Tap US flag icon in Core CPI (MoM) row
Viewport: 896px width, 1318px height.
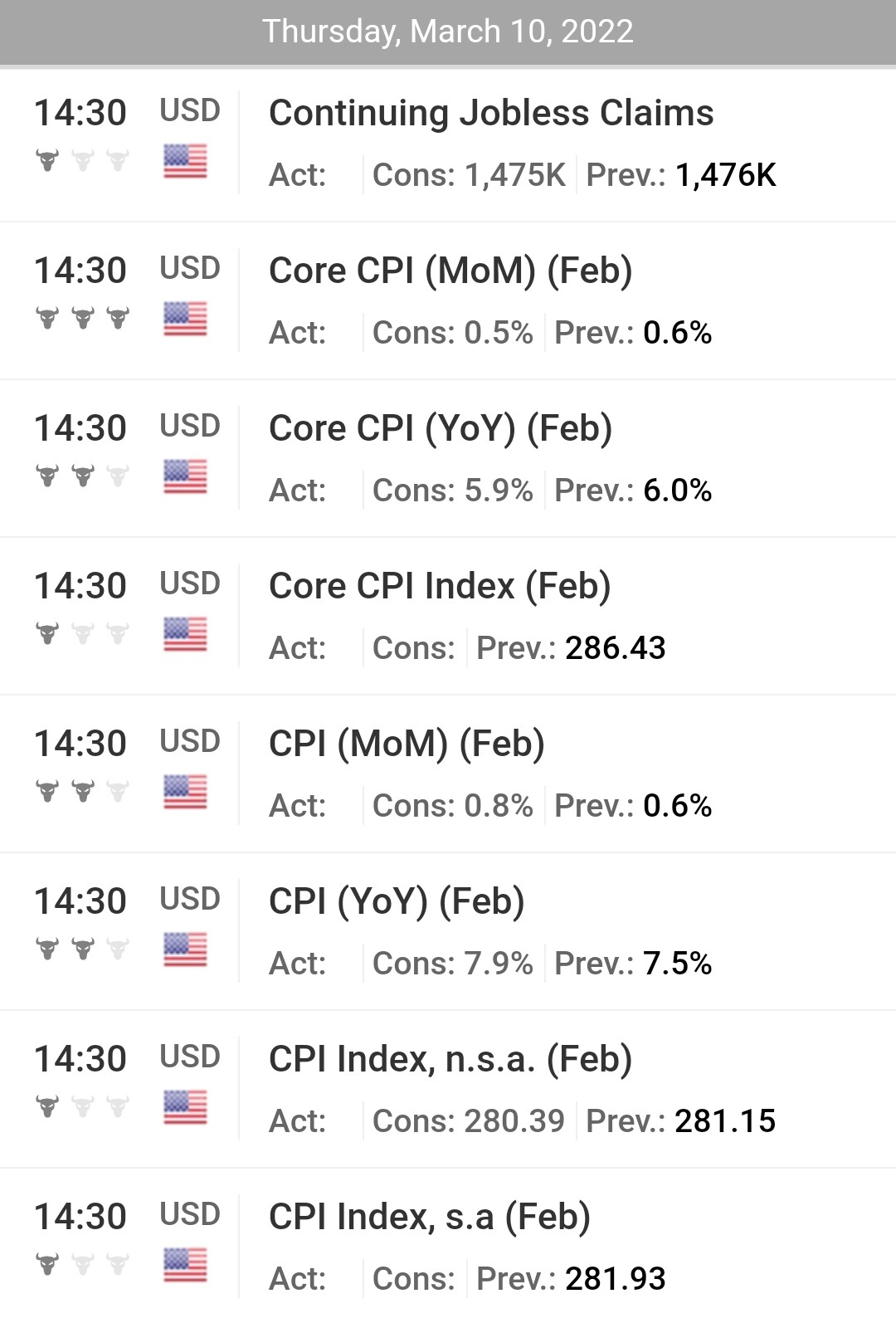185,319
